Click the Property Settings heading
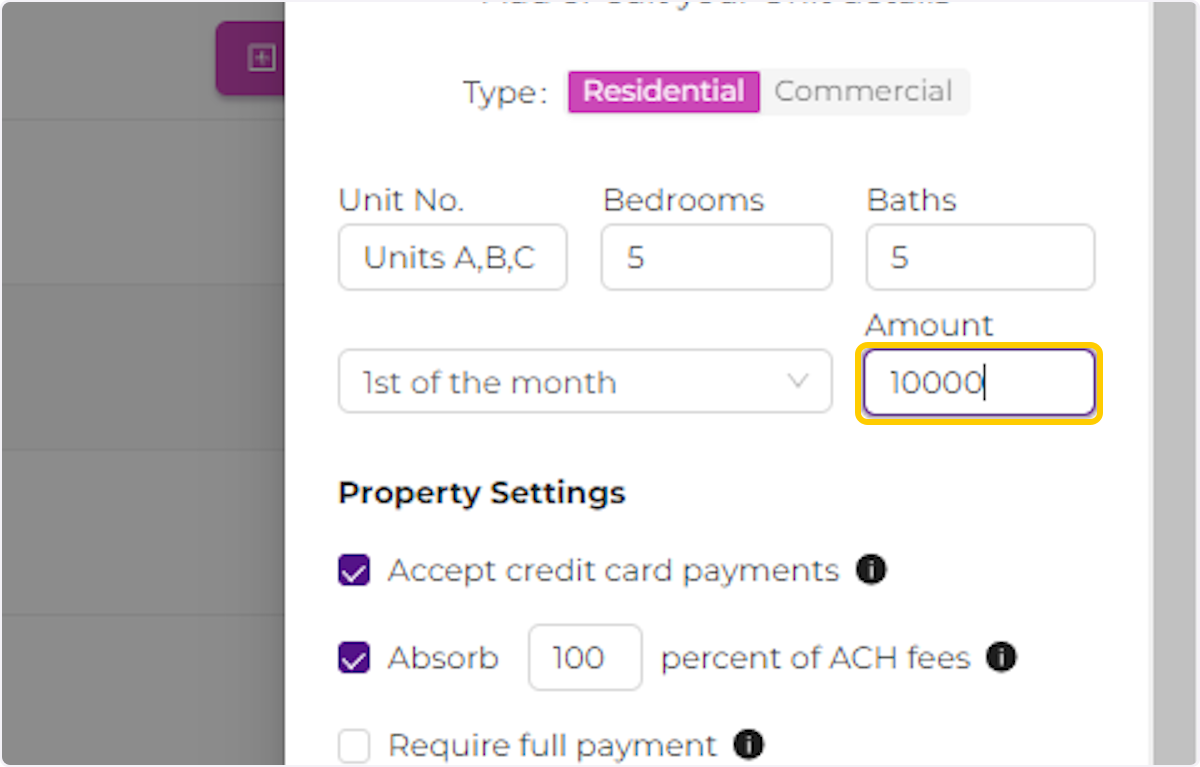This screenshot has width=1200, height=767. pyautogui.click(x=482, y=492)
